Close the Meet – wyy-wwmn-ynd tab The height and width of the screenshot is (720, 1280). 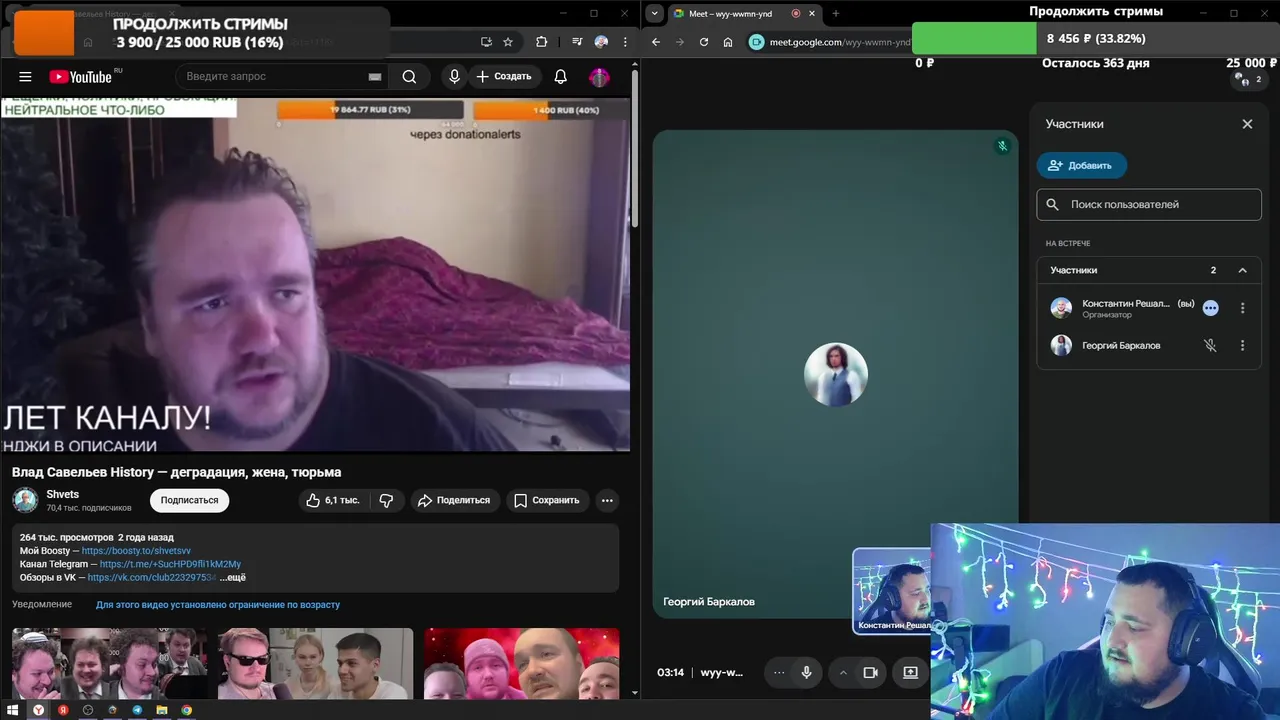tap(814, 13)
